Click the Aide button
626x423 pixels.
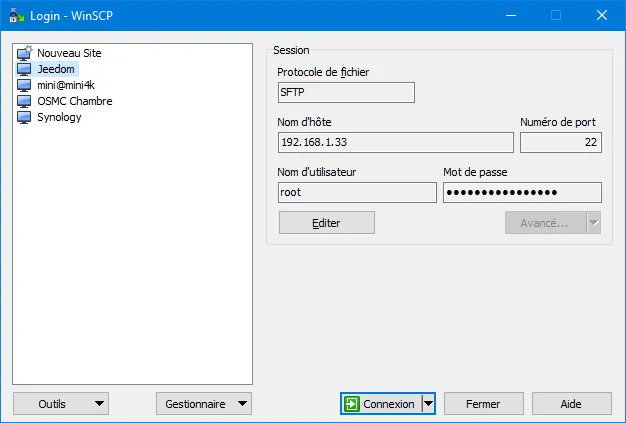tap(571, 404)
